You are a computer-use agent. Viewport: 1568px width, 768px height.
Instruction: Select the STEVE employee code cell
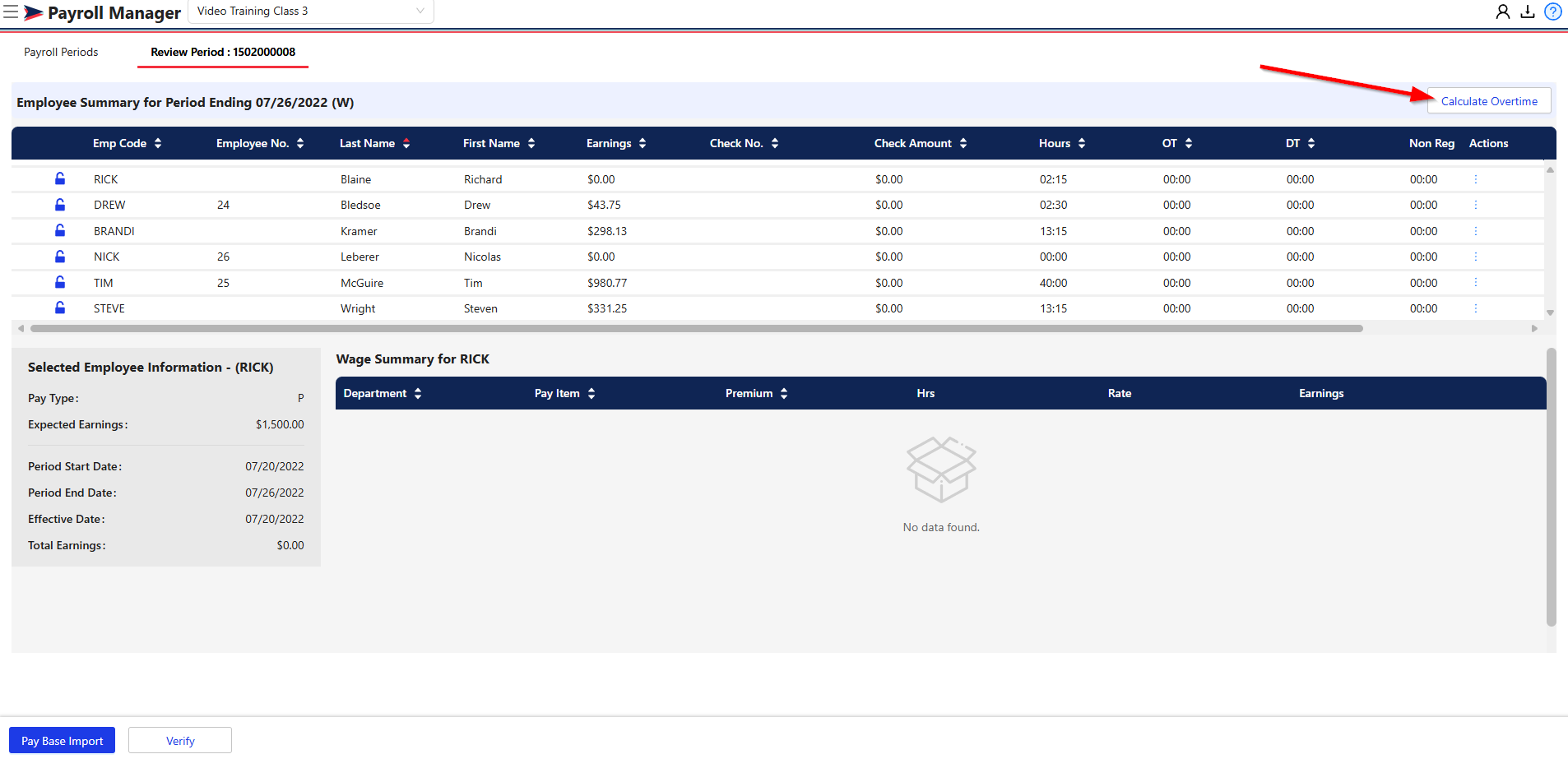click(109, 308)
